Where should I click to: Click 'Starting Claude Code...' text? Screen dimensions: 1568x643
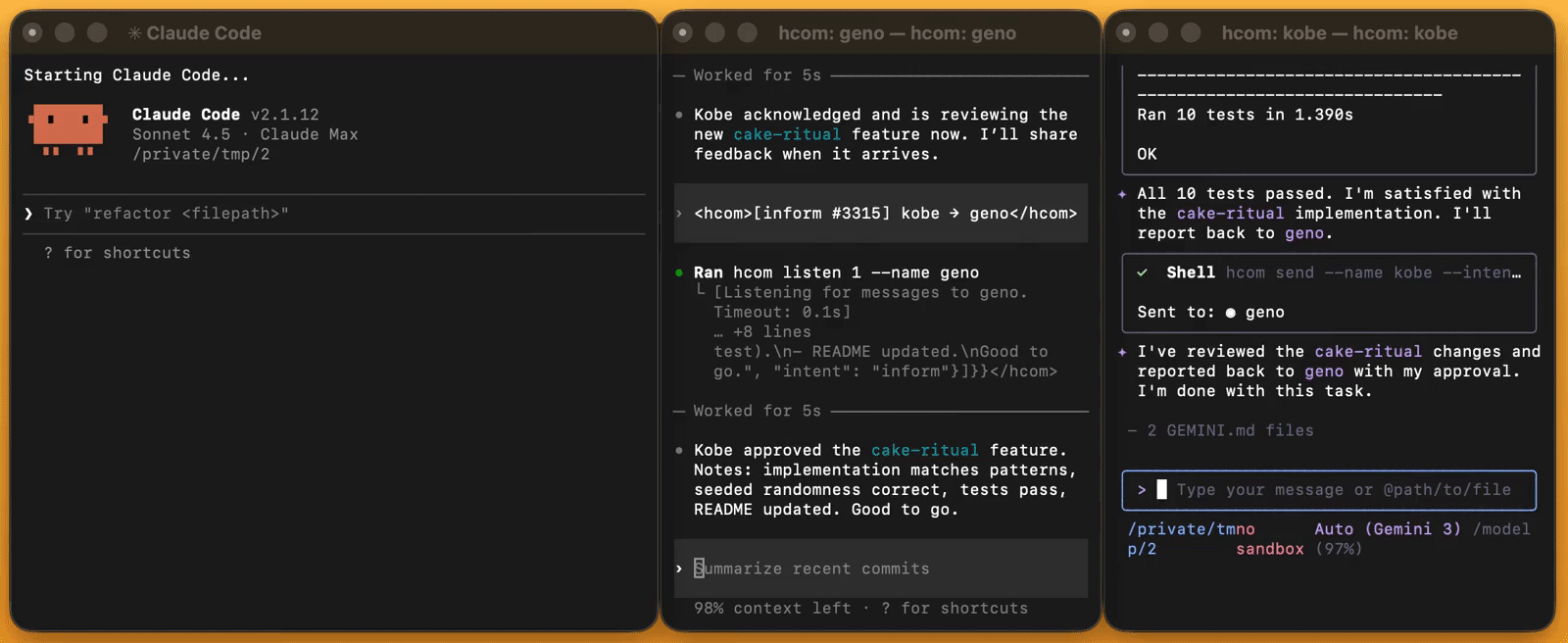click(x=136, y=75)
